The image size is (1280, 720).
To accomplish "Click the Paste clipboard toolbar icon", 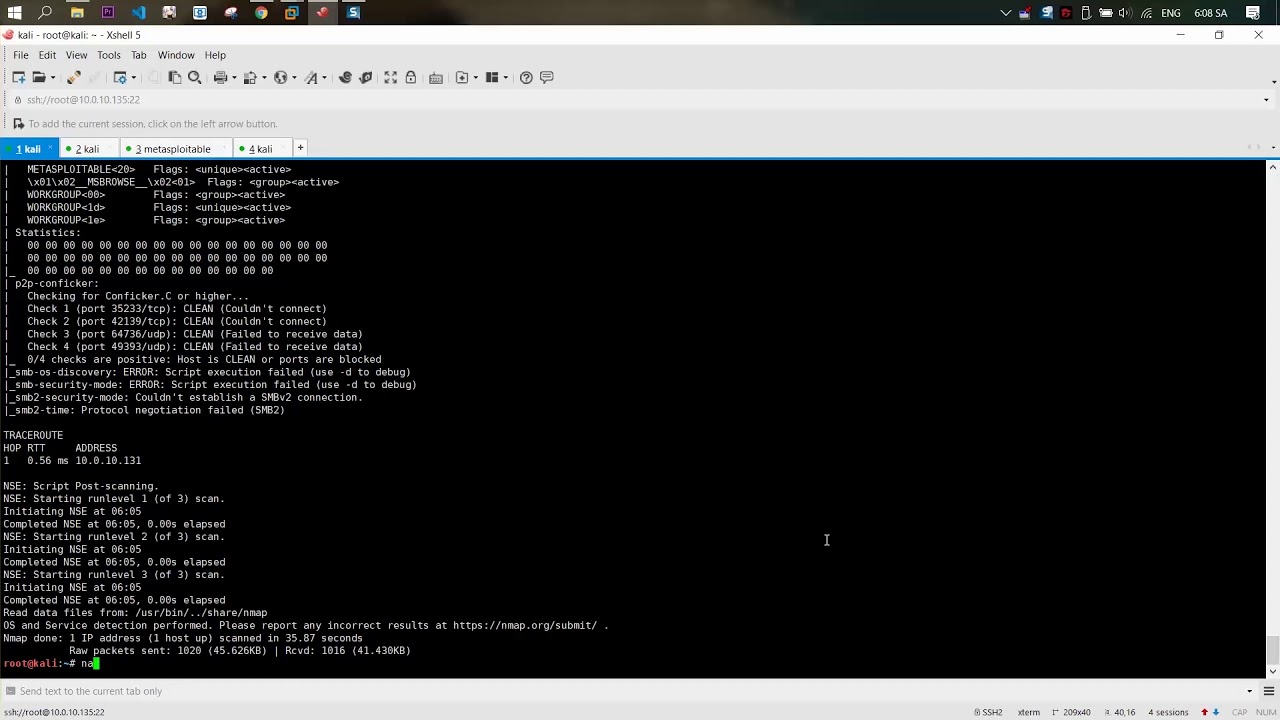I will [x=175, y=77].
